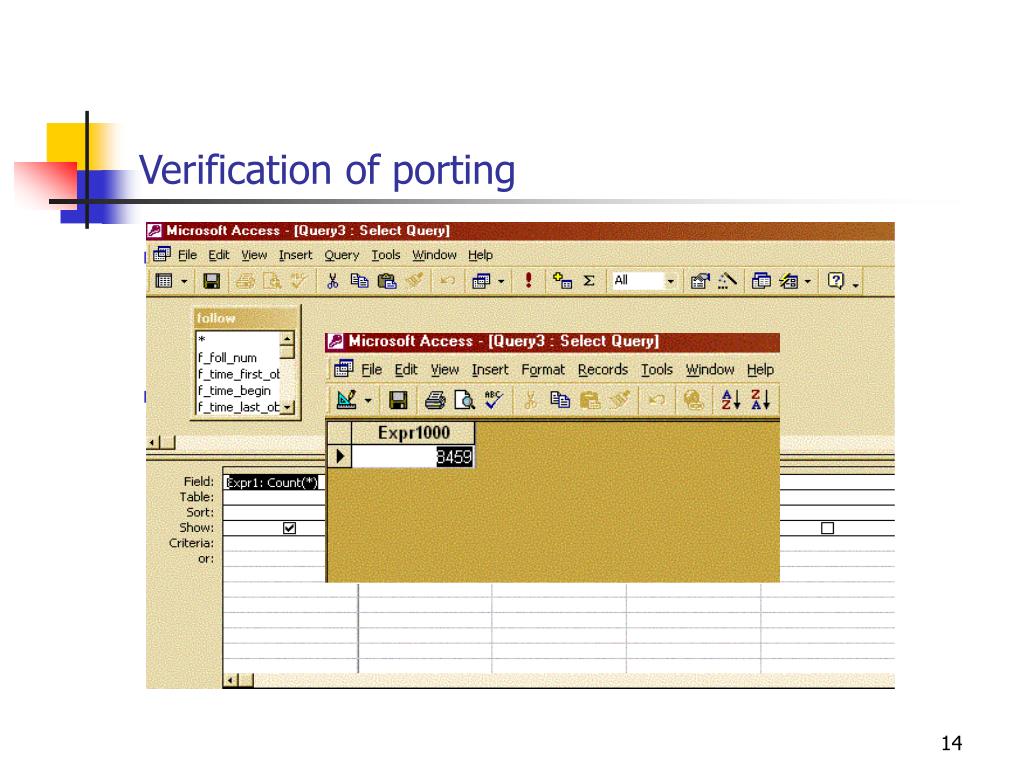
Task: Click Spelling ABC check icon
Action: [x=494, y=400]
